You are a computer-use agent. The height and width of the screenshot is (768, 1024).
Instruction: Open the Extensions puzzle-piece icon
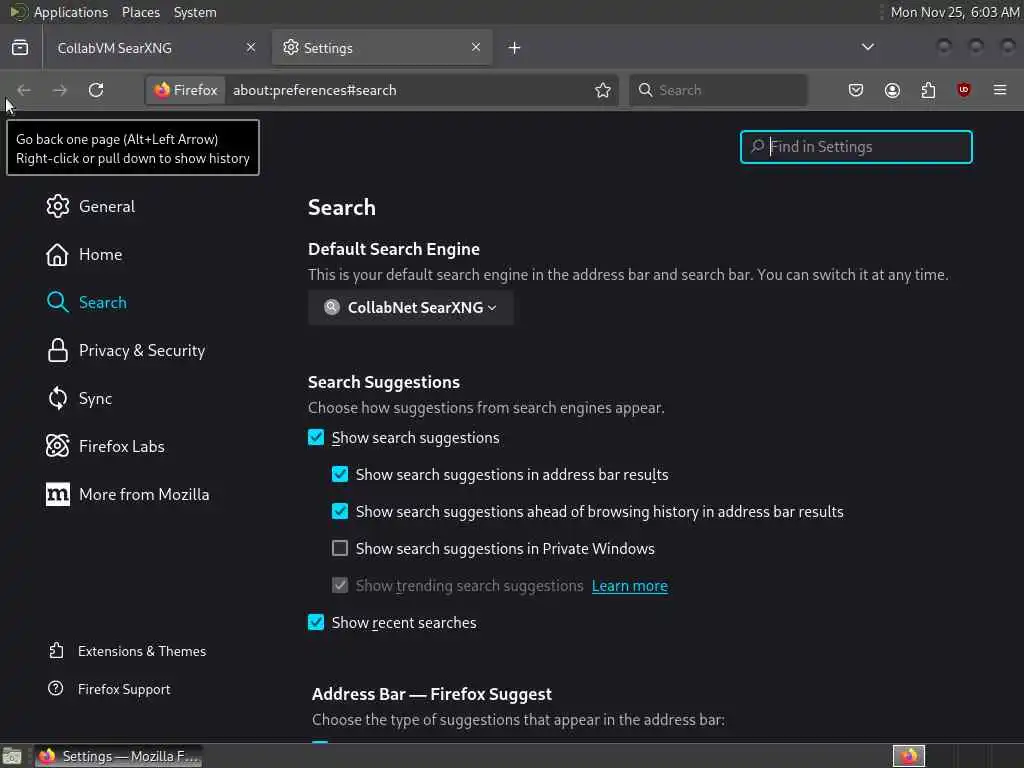pyautogui.click(x=928, y=90)
